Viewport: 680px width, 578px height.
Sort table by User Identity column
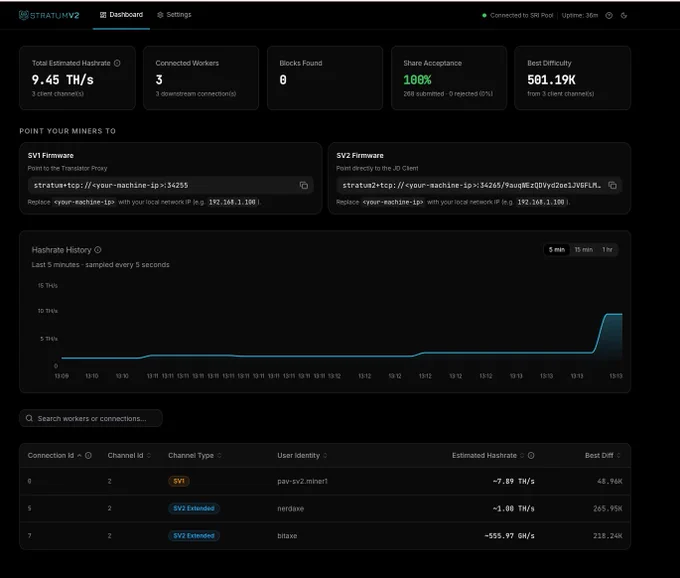click(x=302, y=455)
